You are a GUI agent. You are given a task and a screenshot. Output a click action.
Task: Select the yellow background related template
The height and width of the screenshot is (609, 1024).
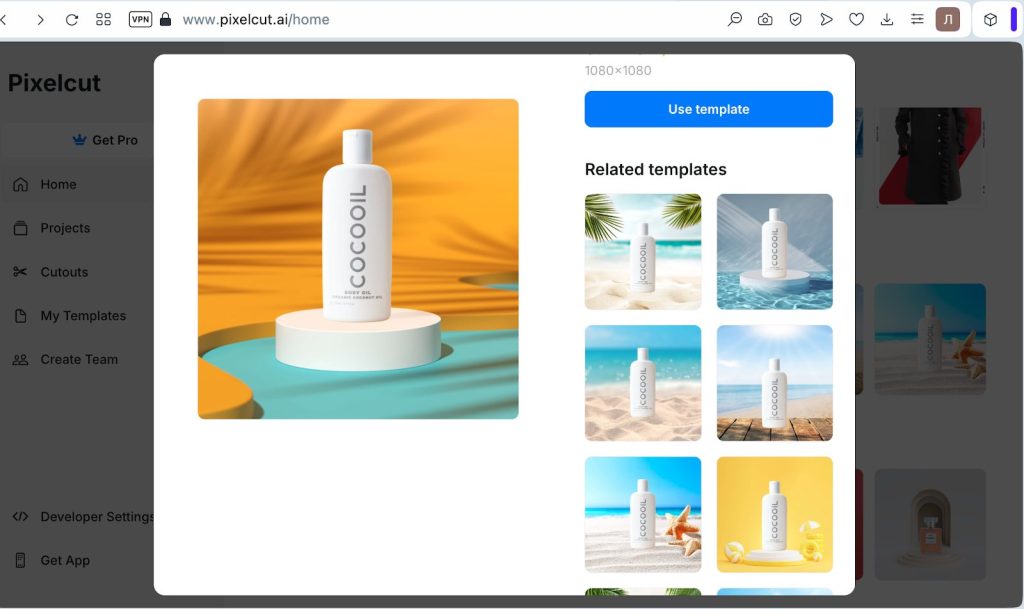pyautogui.click(x=775, y=514)
